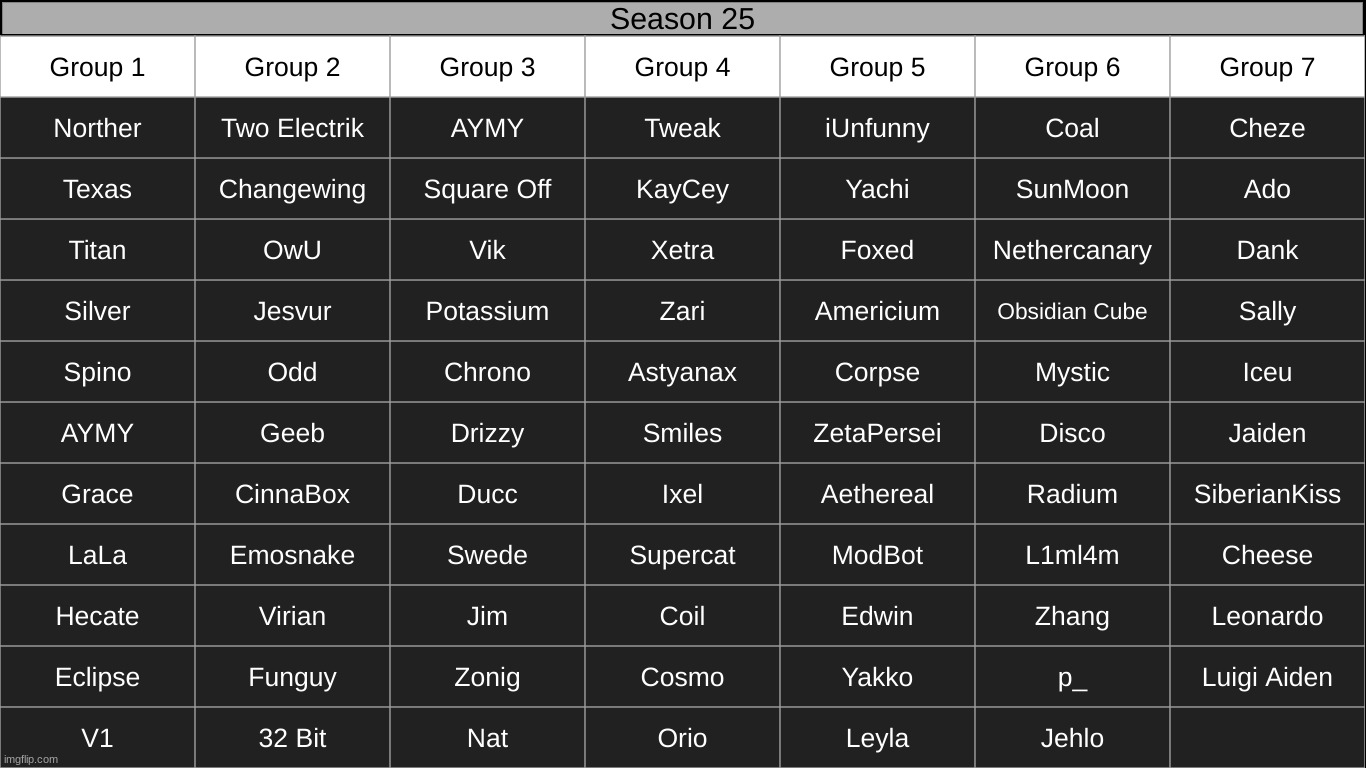The width and height of the screenshot is (1366, 768).
Task: Select the SiberianKiss cell
Action: tap(1267, 494)
